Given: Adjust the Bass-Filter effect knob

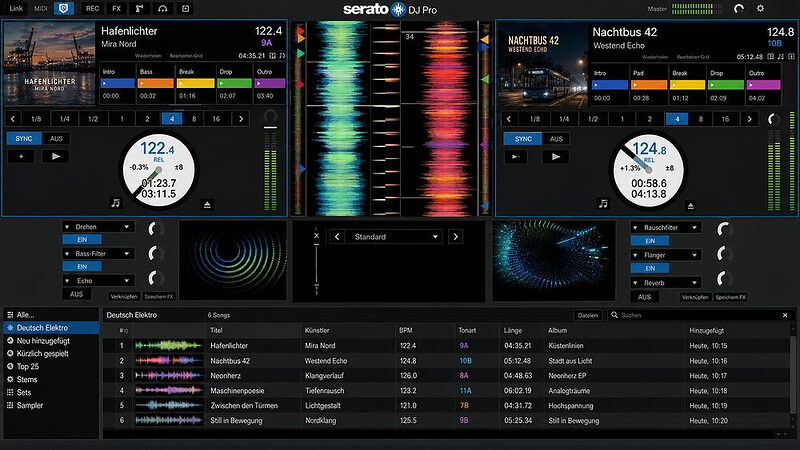Looking at the screenshot, I should coord(155,253).
